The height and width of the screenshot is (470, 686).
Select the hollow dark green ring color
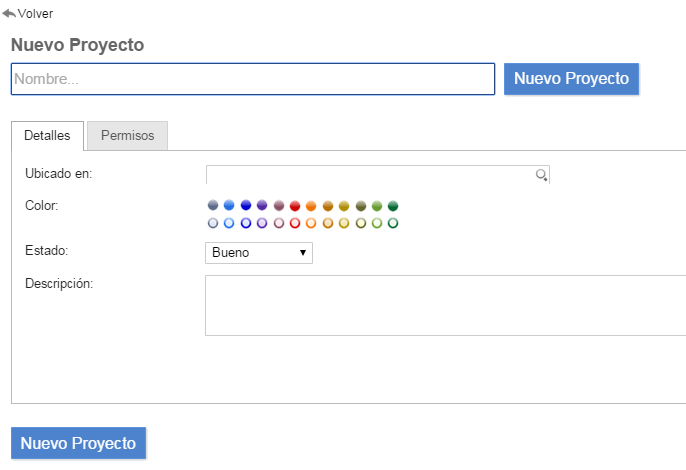click(x=393, y=223)
